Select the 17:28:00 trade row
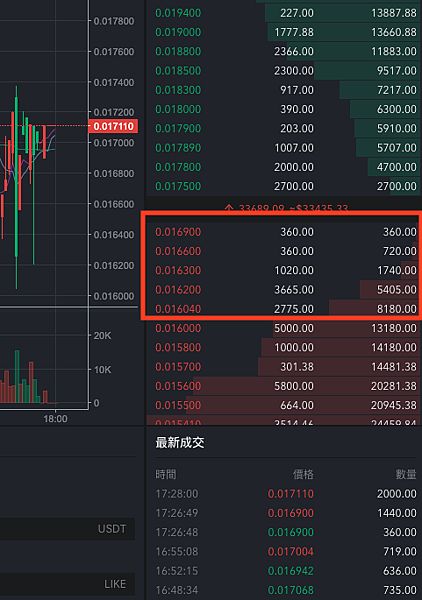 click(x=286, y=494)
